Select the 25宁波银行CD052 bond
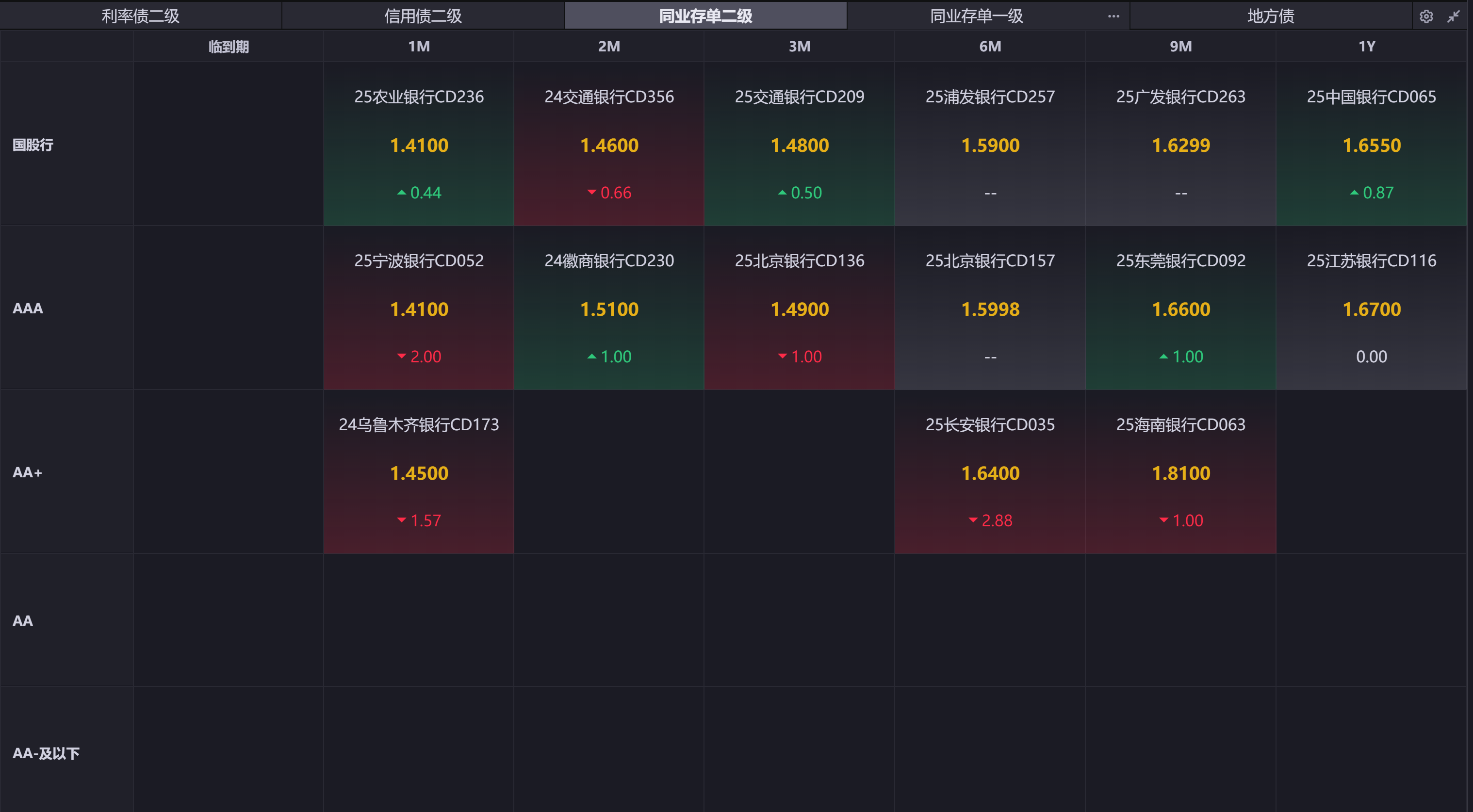Viewport: 1473px width, 812px height. pos(419,261)
